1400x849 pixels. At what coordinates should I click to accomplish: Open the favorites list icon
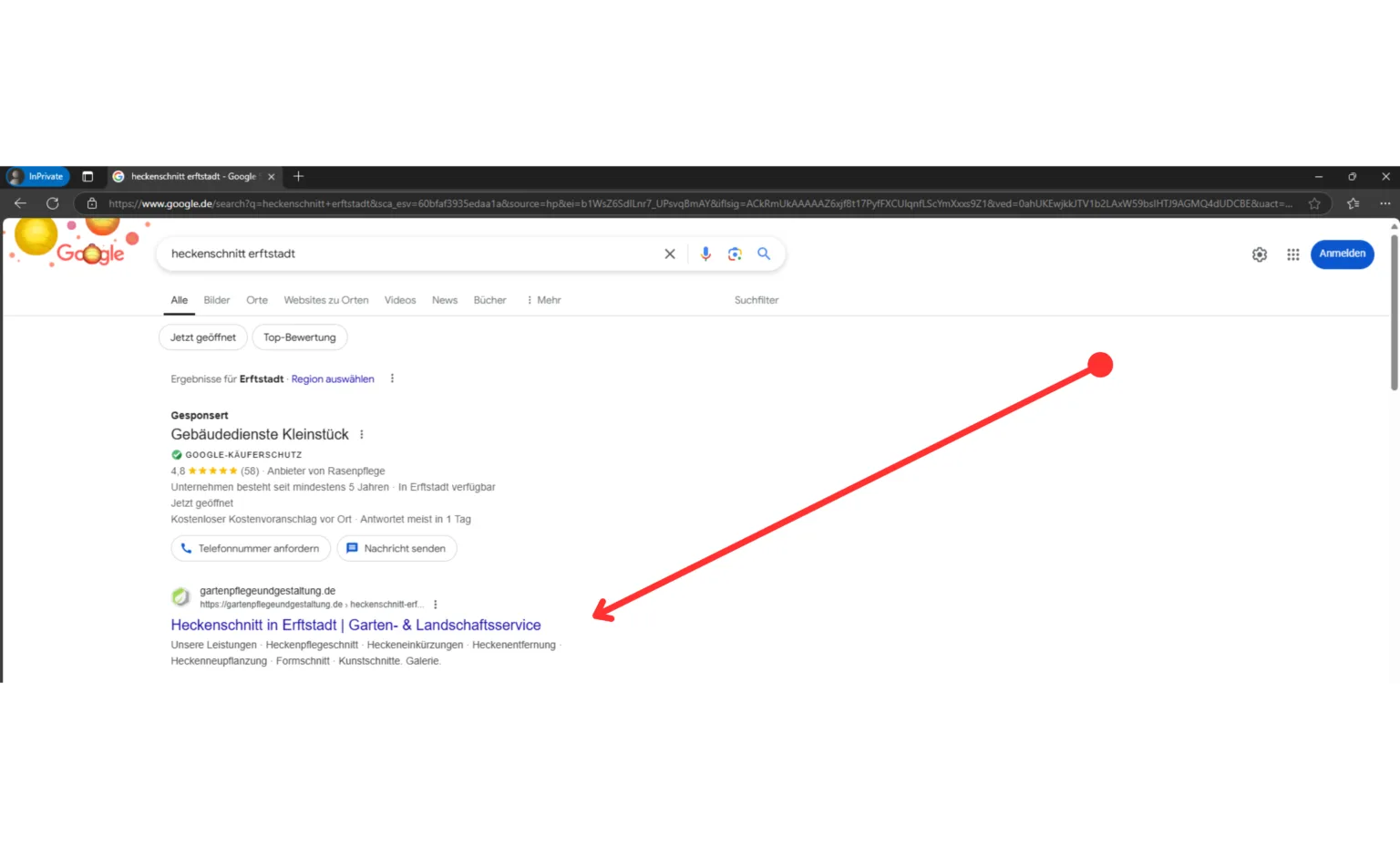[x=1353, y=203]
